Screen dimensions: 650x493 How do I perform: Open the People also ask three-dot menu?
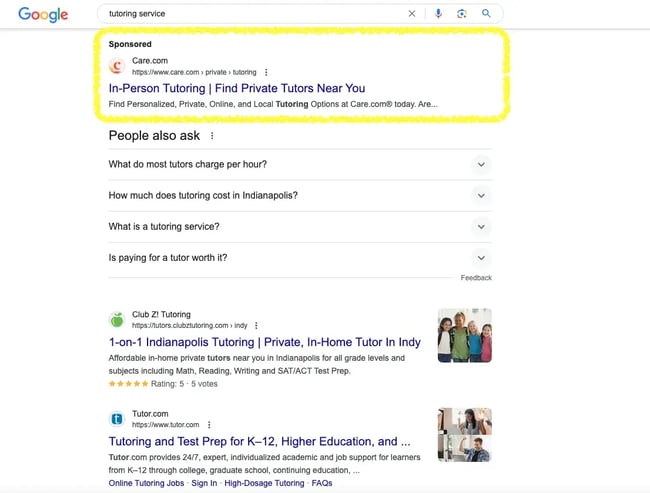click(212, 136)
